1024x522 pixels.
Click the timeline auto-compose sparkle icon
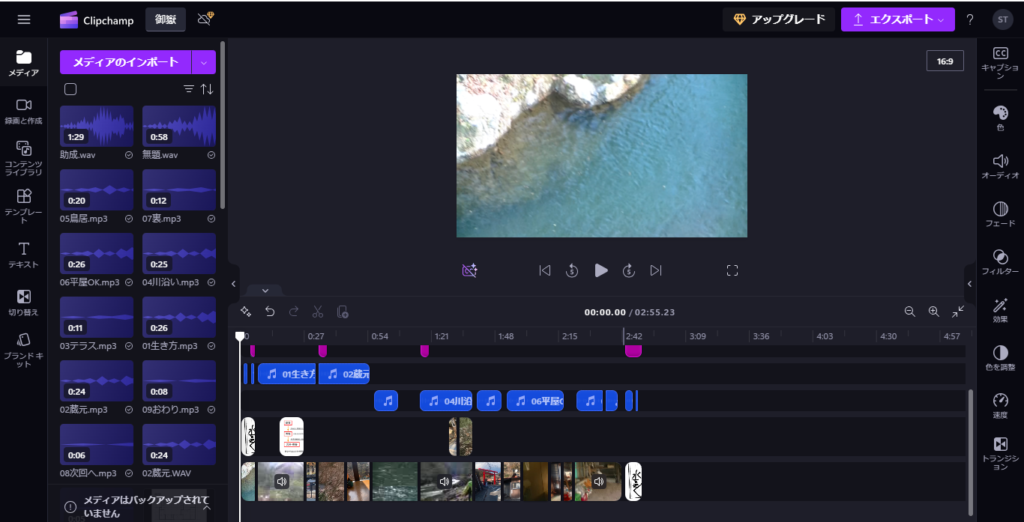tap(246, 312)
